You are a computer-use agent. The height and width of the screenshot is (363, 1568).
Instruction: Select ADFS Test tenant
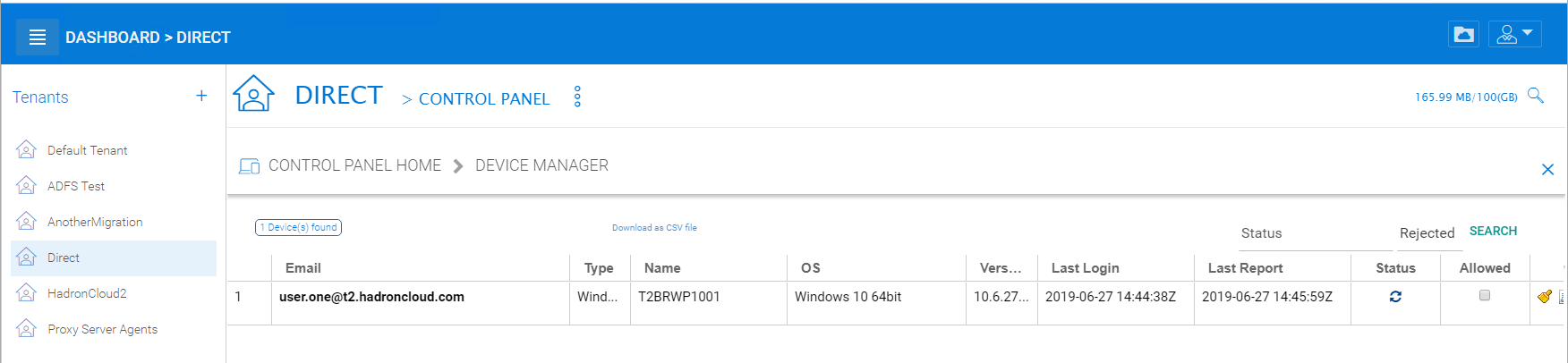tap(114, 186)
